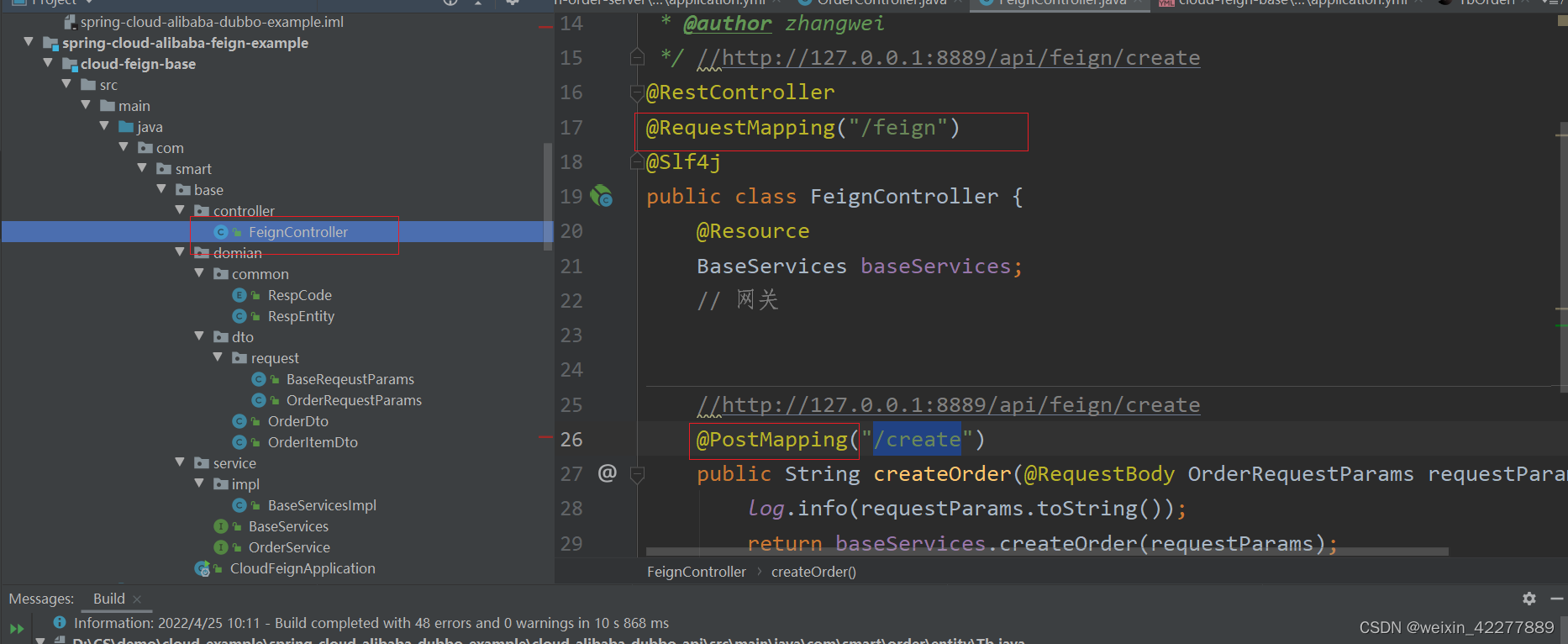Collapse the spring-cloud-alibaba-feign-example node
Viewport: 1568px width, 644px height.
point(29,42)
